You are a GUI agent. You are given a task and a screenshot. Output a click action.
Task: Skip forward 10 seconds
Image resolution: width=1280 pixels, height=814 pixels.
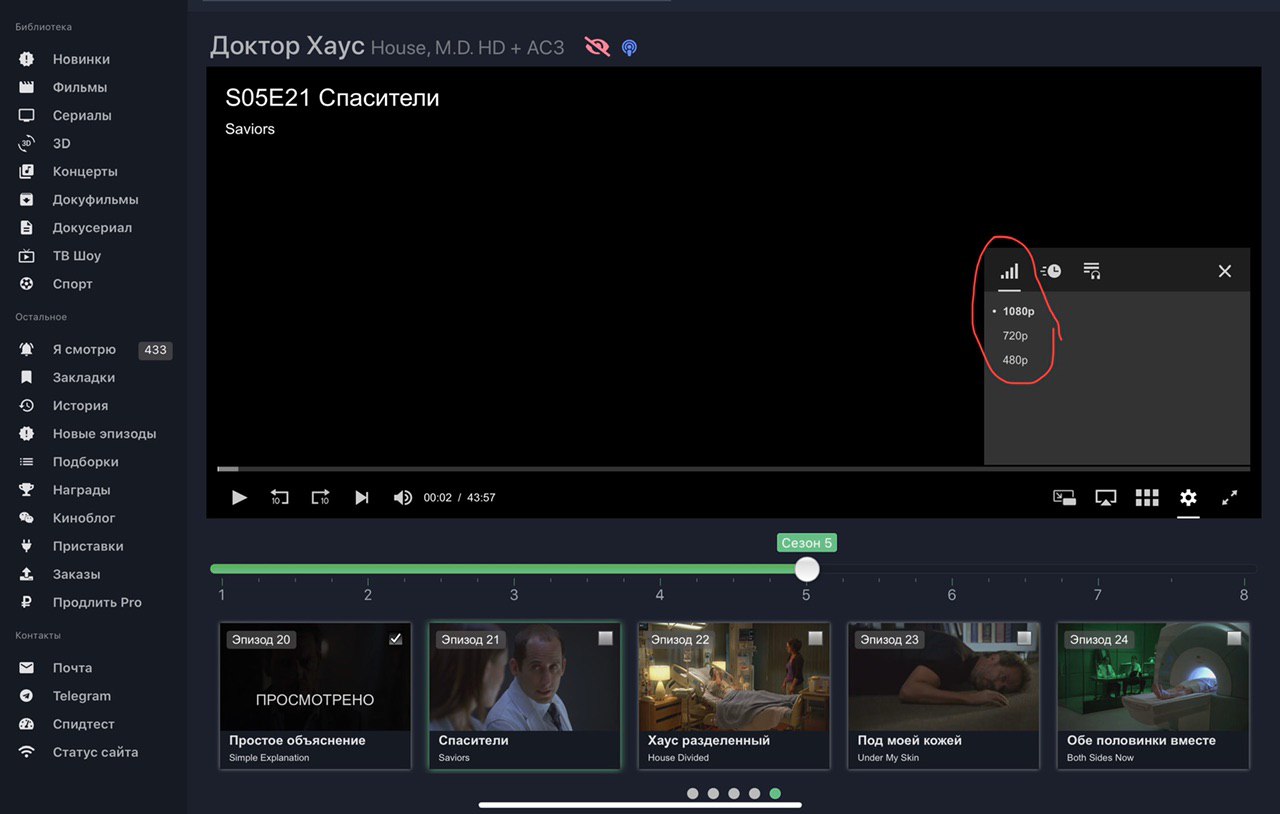point(320,497)
